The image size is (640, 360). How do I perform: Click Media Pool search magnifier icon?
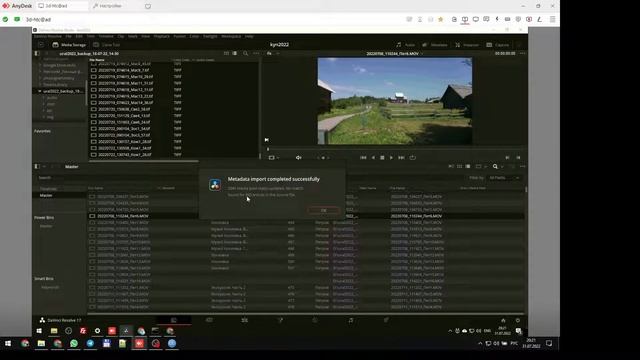tap(495, 167)
